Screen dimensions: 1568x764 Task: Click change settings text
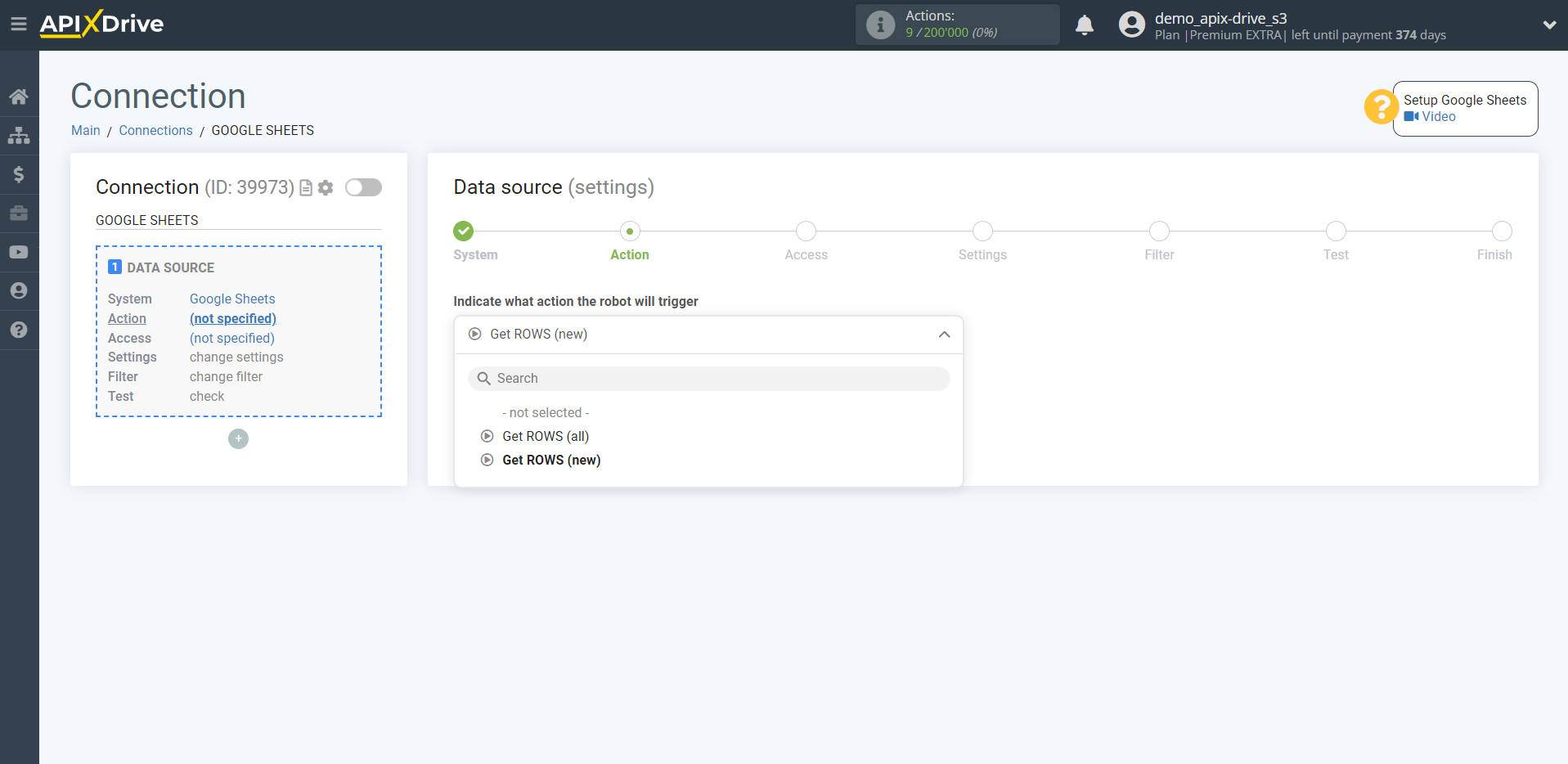coord(236,357)
